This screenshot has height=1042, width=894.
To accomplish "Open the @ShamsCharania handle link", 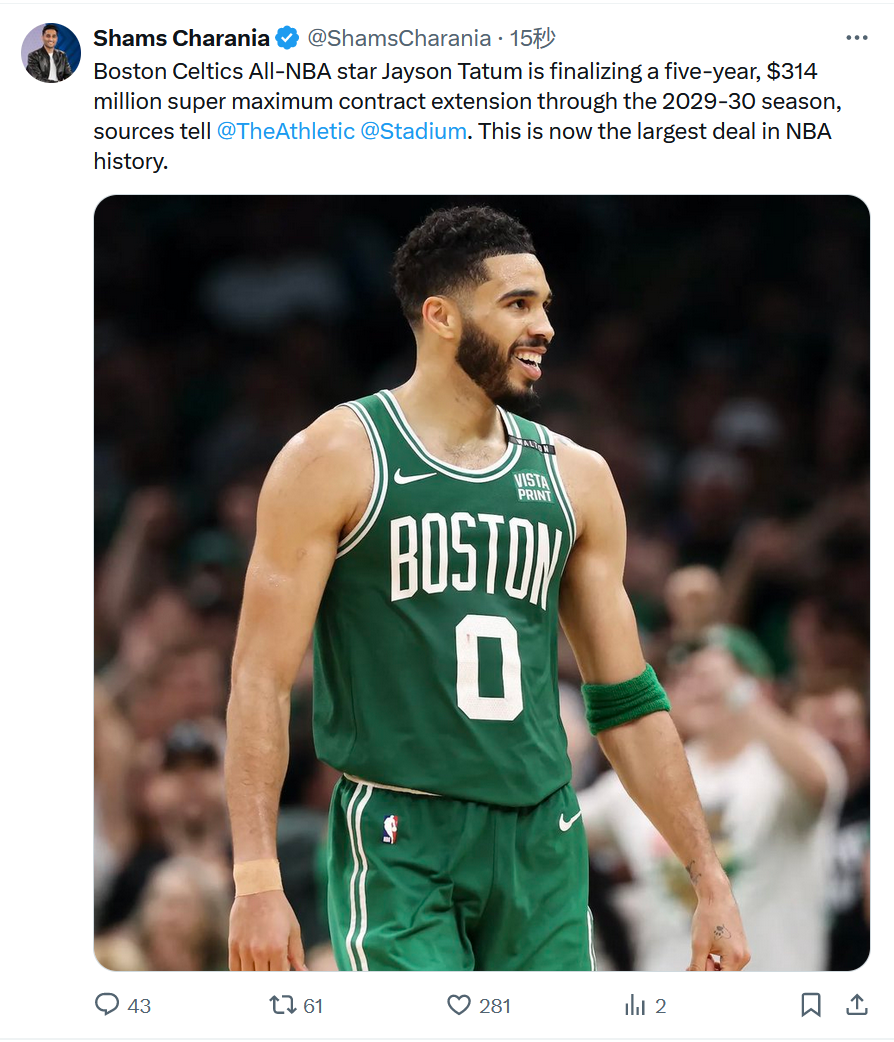I will [398, 39].
